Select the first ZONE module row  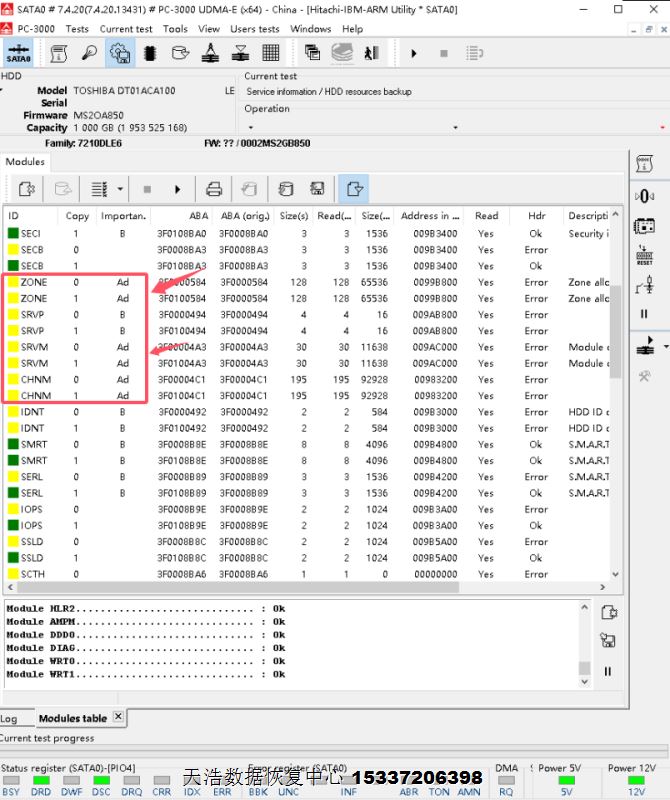(34, 282)
